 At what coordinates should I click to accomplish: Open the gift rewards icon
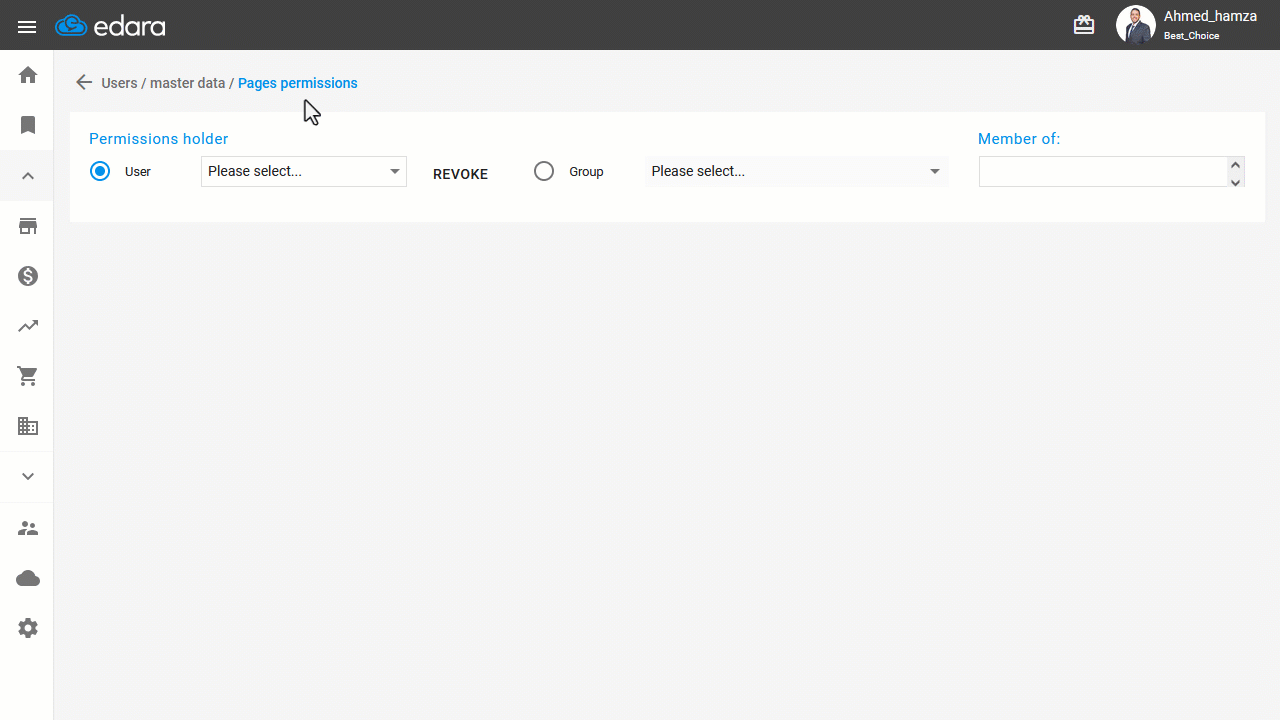[1084, 25]
